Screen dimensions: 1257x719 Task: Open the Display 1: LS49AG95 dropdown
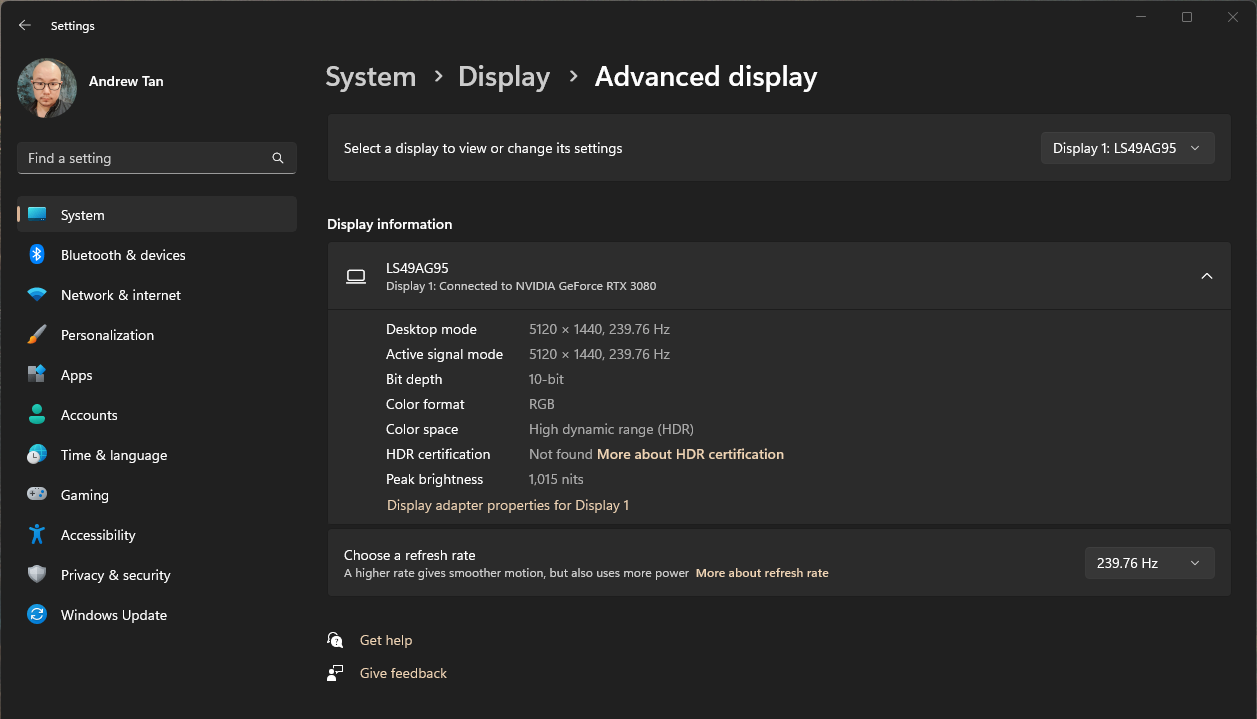pyautogui.click(x=1127, y=148)
